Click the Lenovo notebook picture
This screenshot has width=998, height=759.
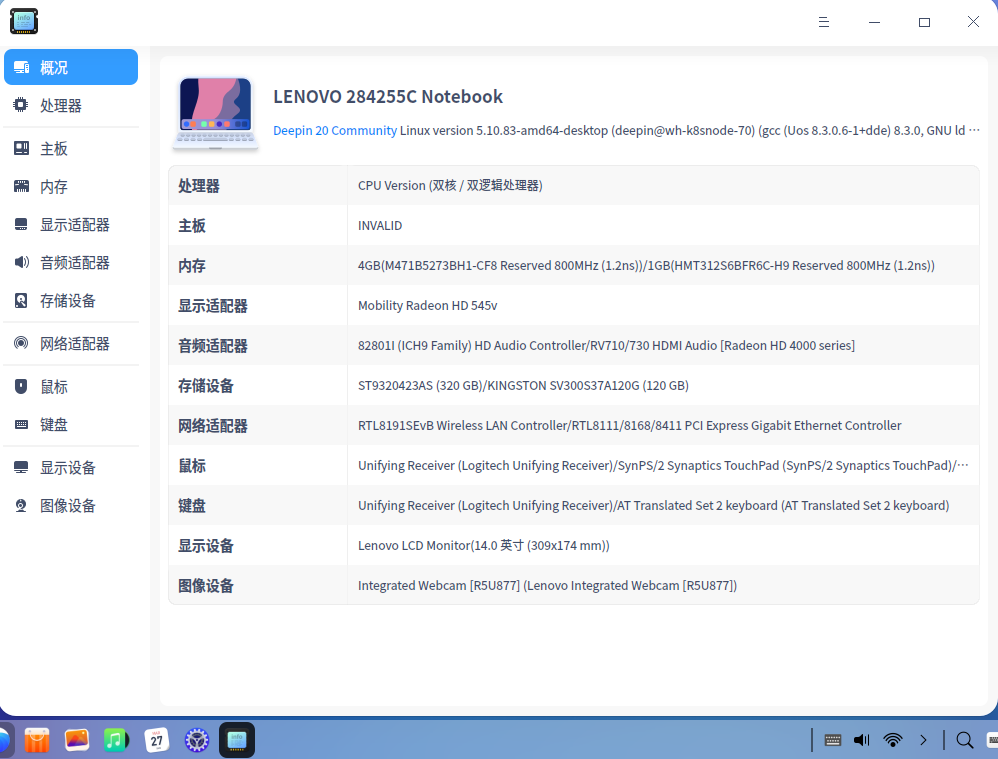(215, 114)
